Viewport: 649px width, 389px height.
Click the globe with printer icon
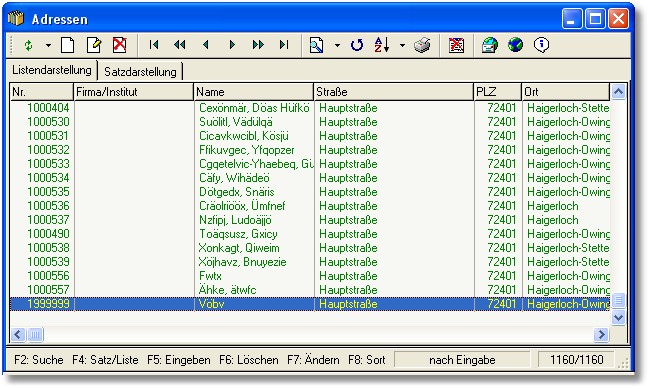(490, 45)
